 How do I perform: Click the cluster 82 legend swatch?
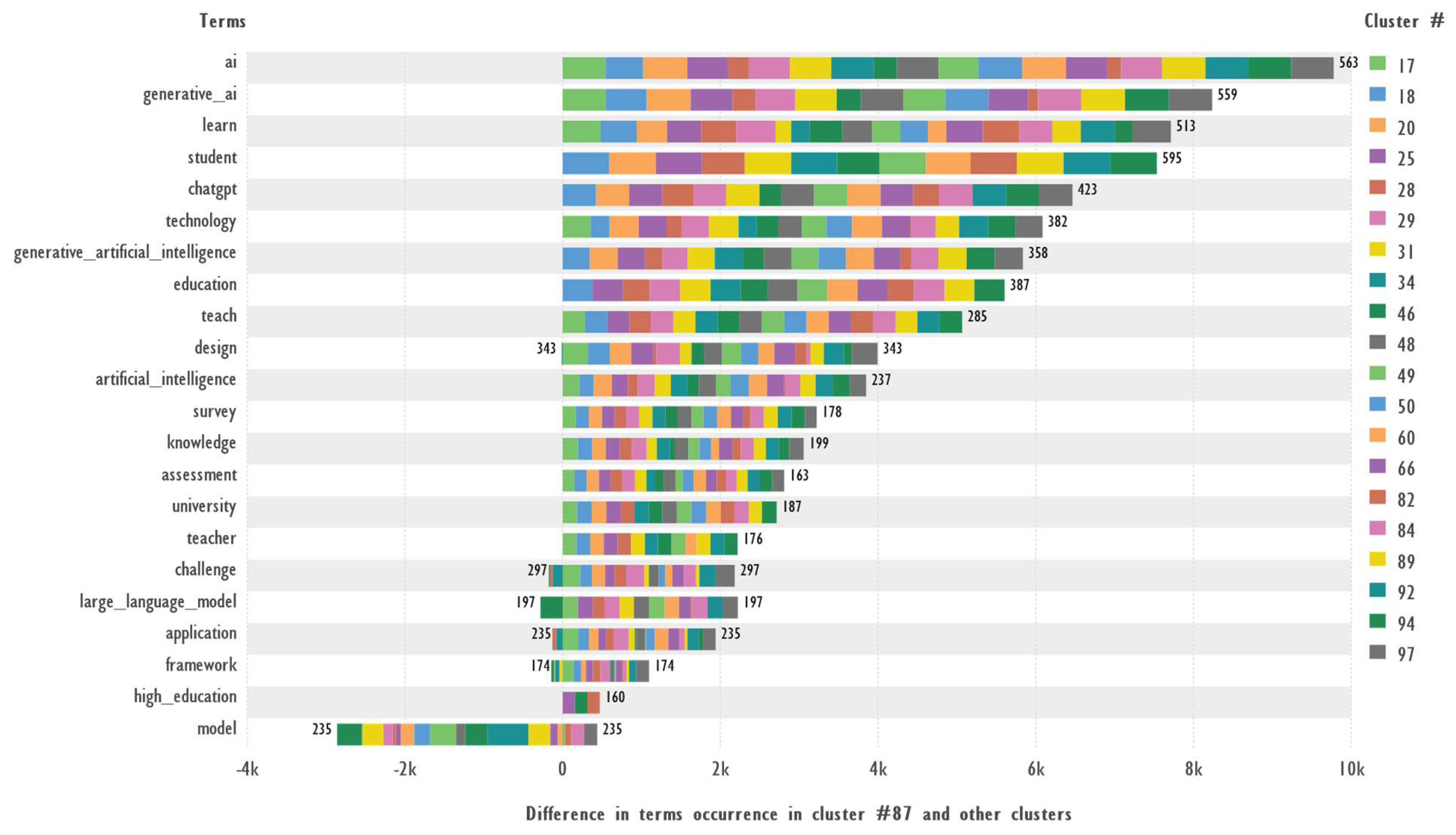click(1377, 497)
